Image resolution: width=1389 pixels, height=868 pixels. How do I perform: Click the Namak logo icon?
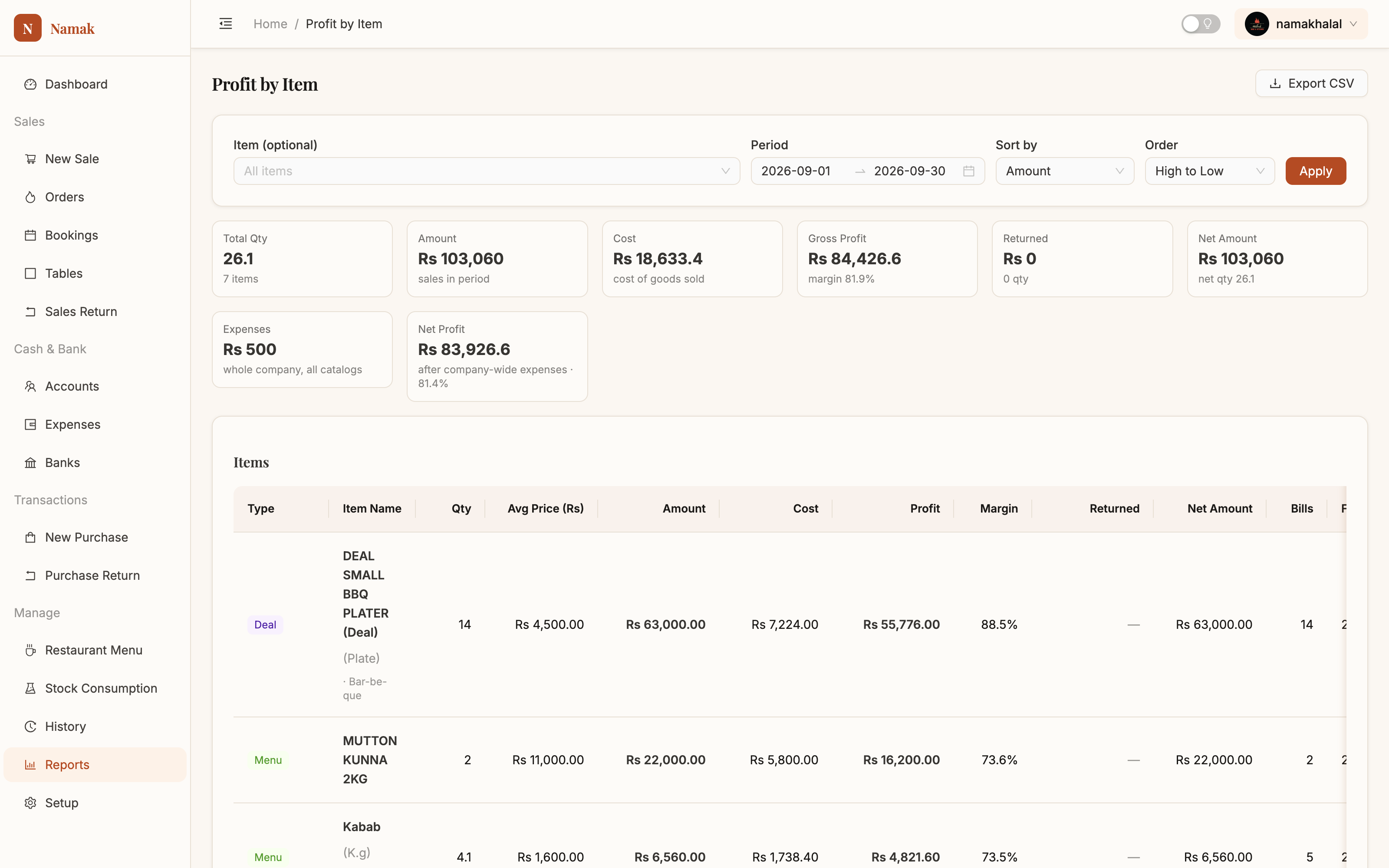coord(27,27)
